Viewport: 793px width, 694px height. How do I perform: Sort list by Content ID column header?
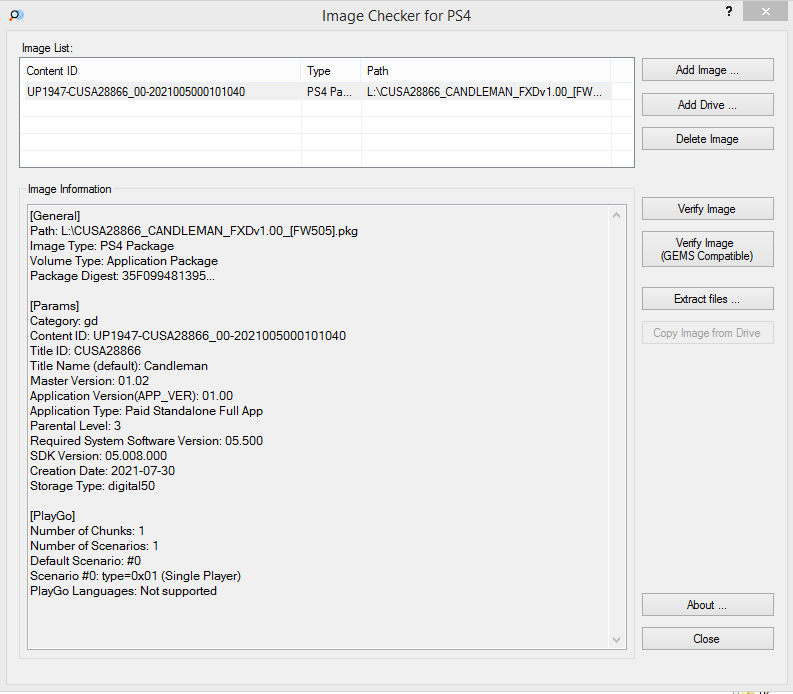pyautogui.click(x=160, y=71)
